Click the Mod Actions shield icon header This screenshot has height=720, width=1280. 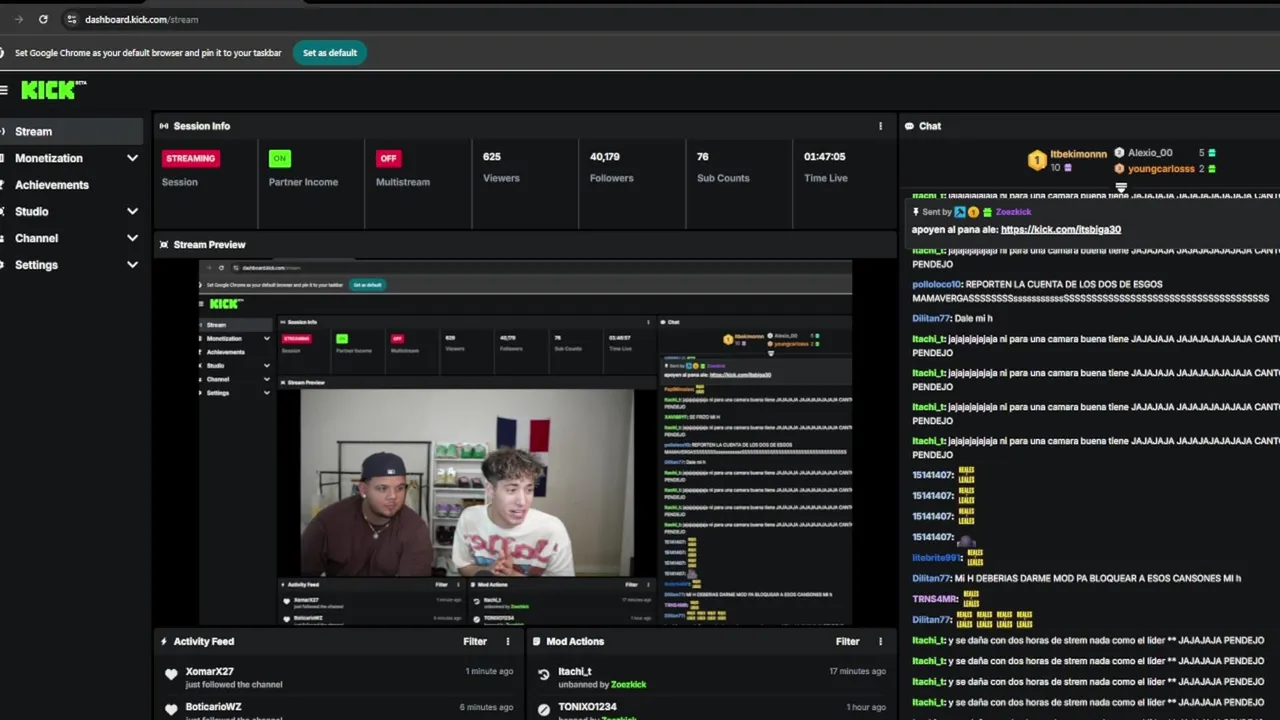coord(536,641)
